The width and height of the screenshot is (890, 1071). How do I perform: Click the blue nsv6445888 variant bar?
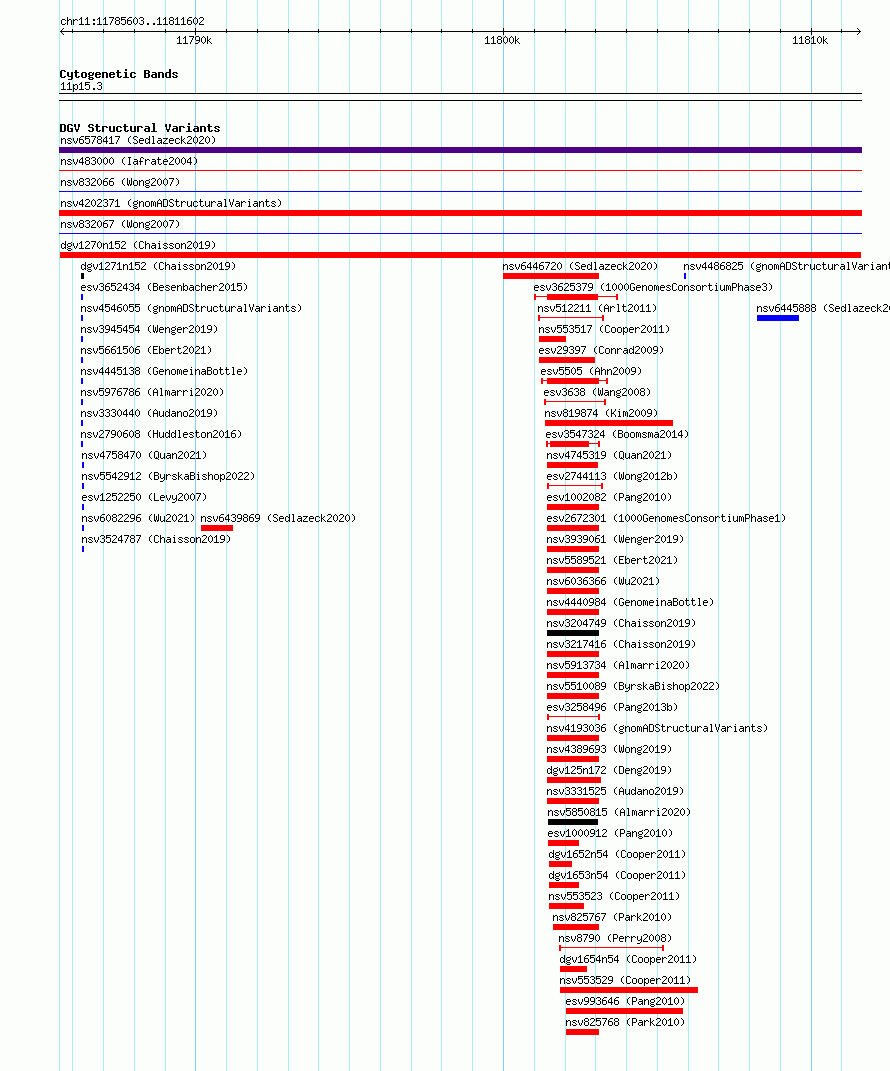pos(778,318)
